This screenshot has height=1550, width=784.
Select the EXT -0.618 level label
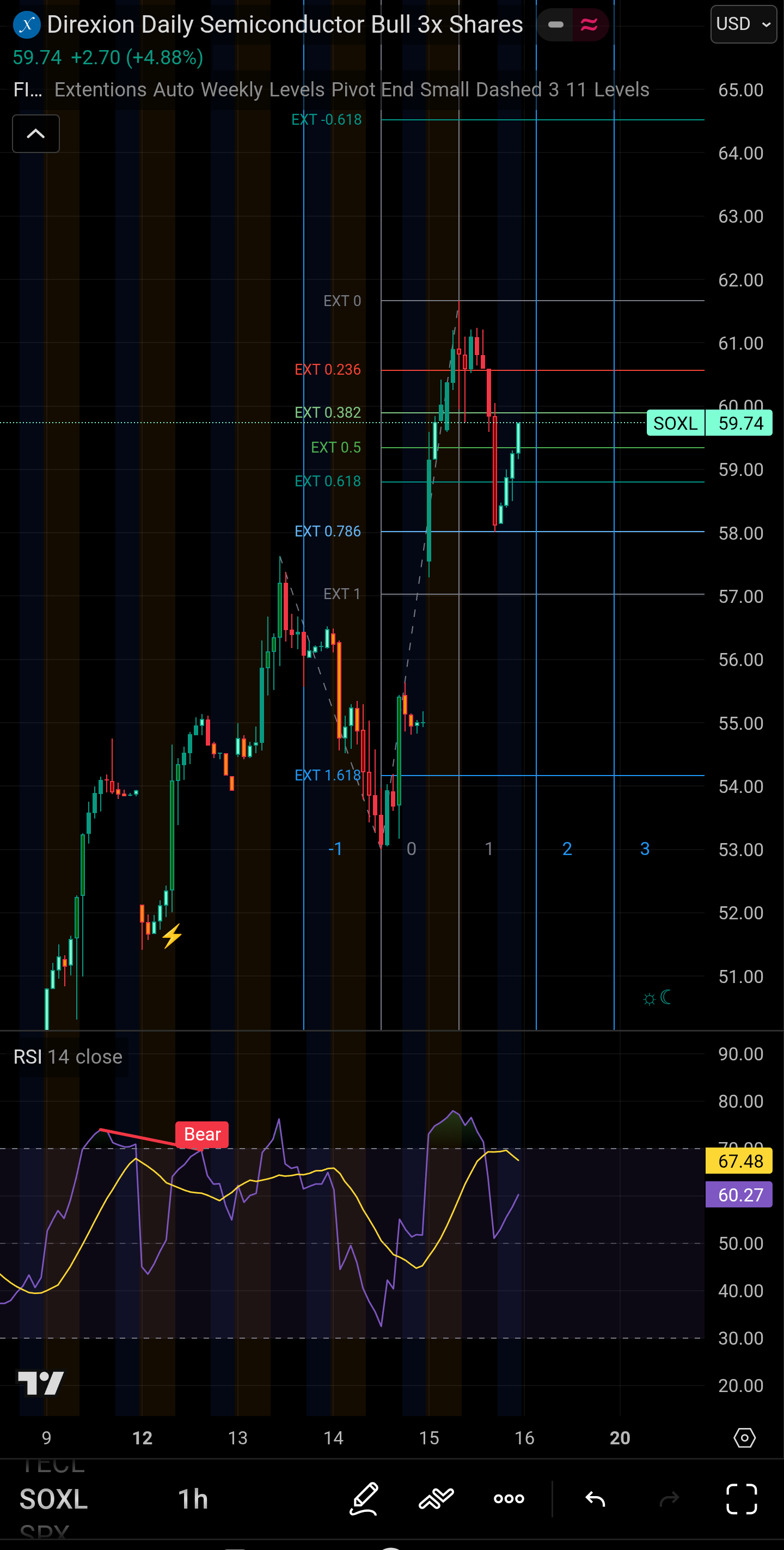coord(327,120)
